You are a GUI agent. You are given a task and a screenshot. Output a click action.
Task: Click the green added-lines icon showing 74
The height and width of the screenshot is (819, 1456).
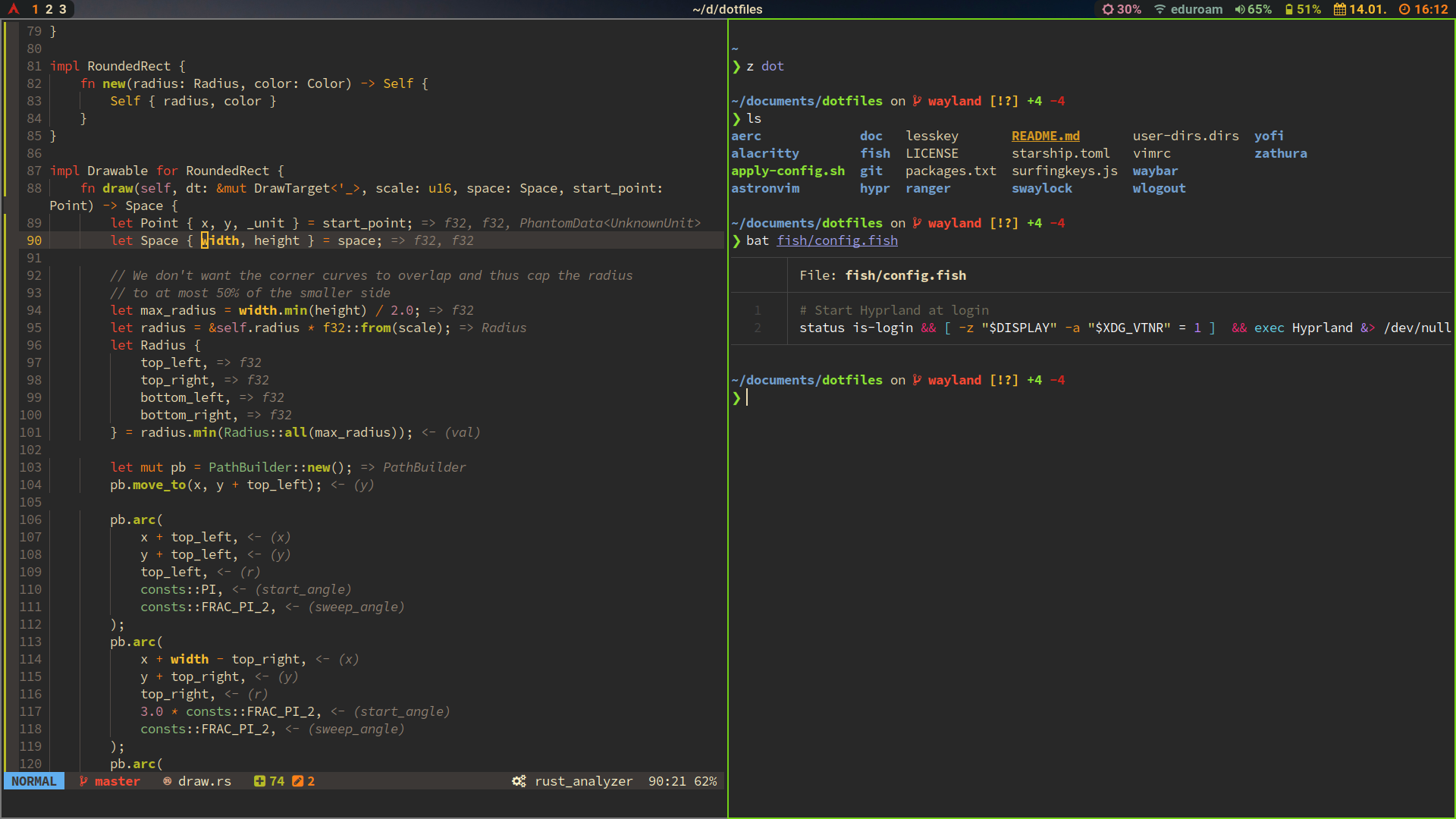click(x=259, y=781)
